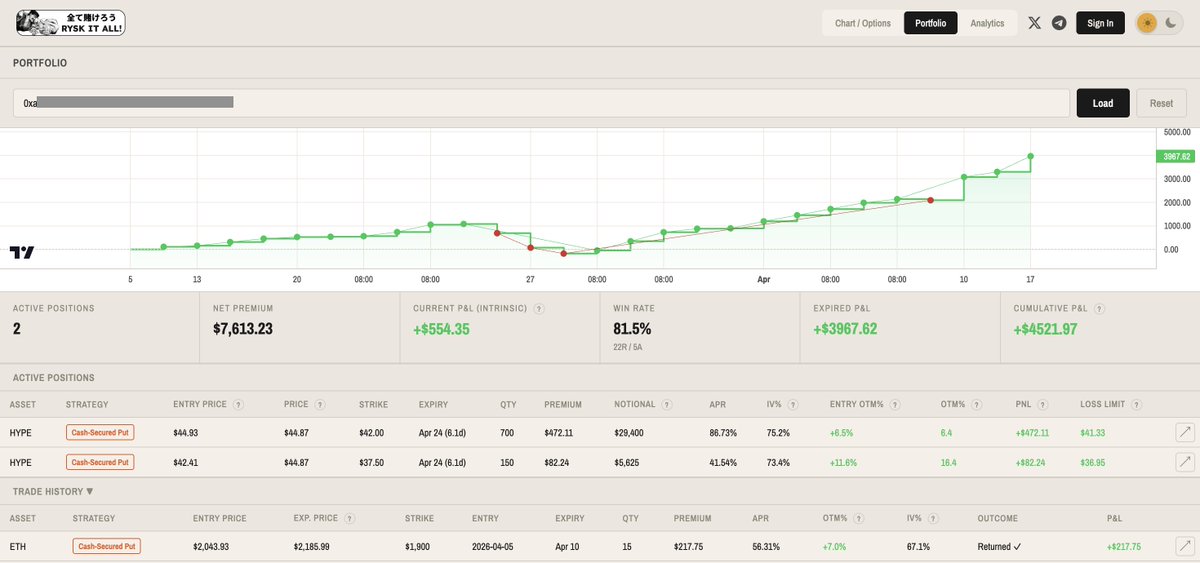Open chart arrow for HYPE $37.50 strike position
The width and height of the screenshot is (1200, 563).
1184,462
